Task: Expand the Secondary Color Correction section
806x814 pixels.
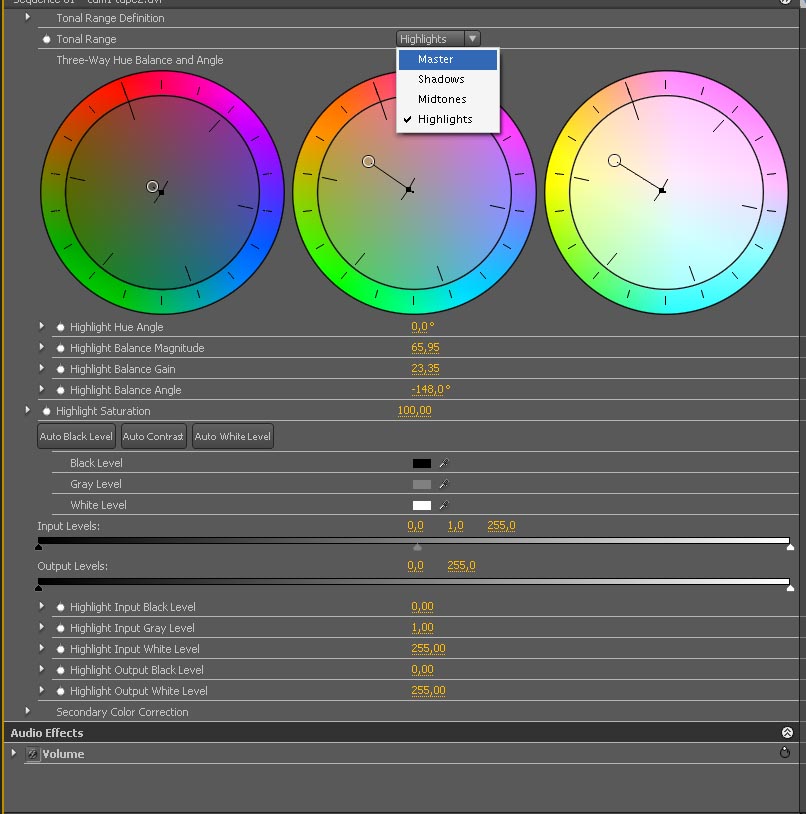Action: point(28,712)
